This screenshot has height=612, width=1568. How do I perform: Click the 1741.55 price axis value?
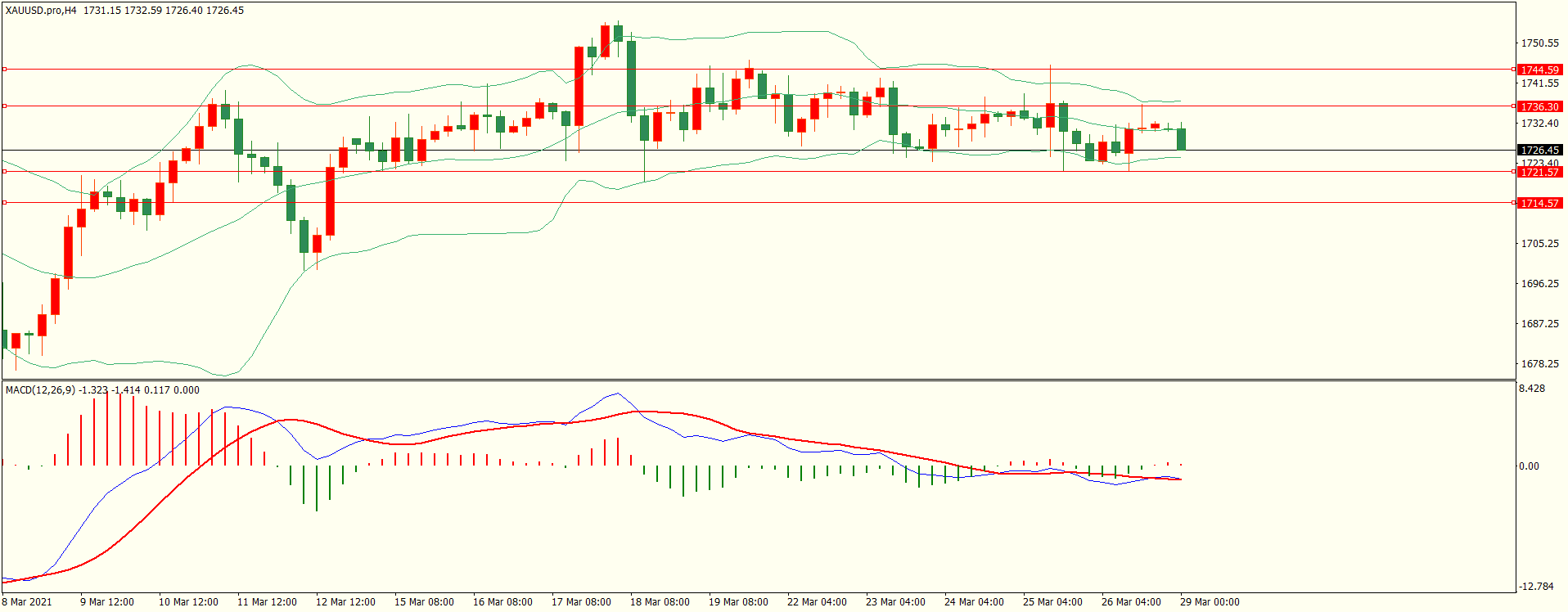pos(1539,83)
